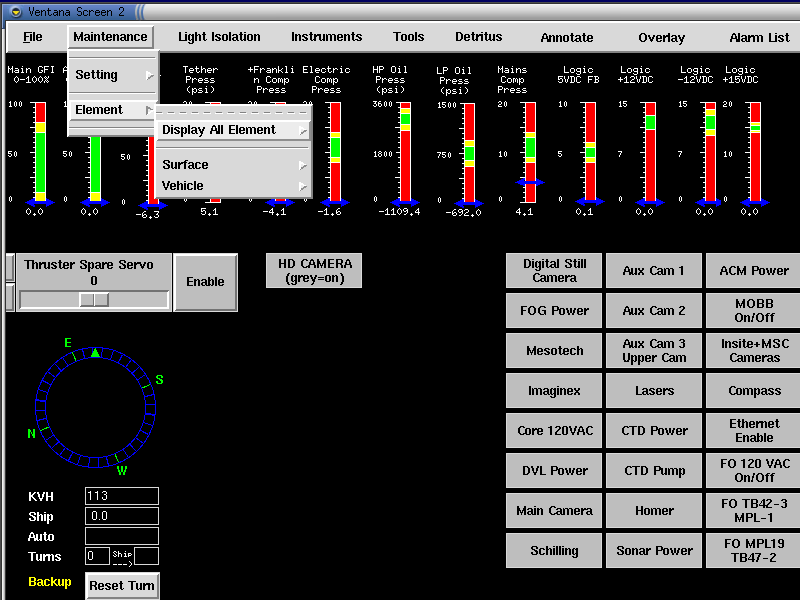Toggle Insite+MSC Cameras
The image size is (800, 600).
tap(754, 351)
